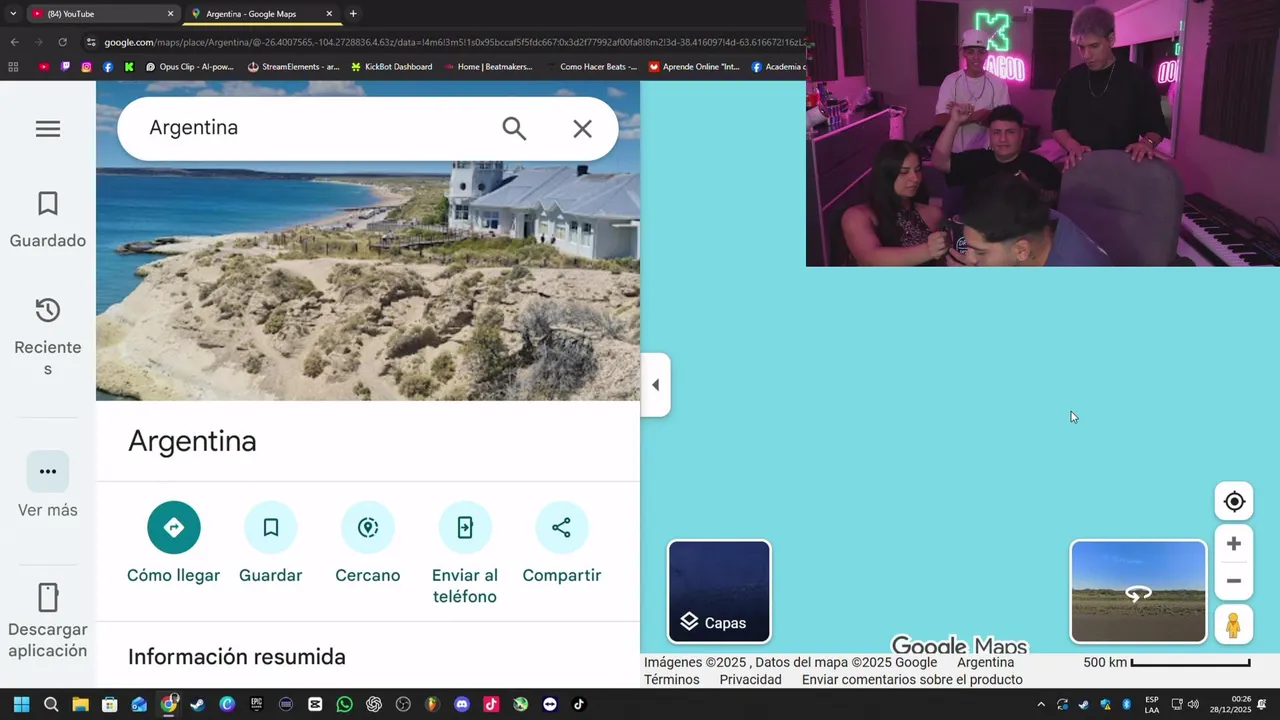Image resolution: width=1280 pixels, height=720 pixels.
Task: Open the Street View preview thumbnail
Action: click(1138, 591)
